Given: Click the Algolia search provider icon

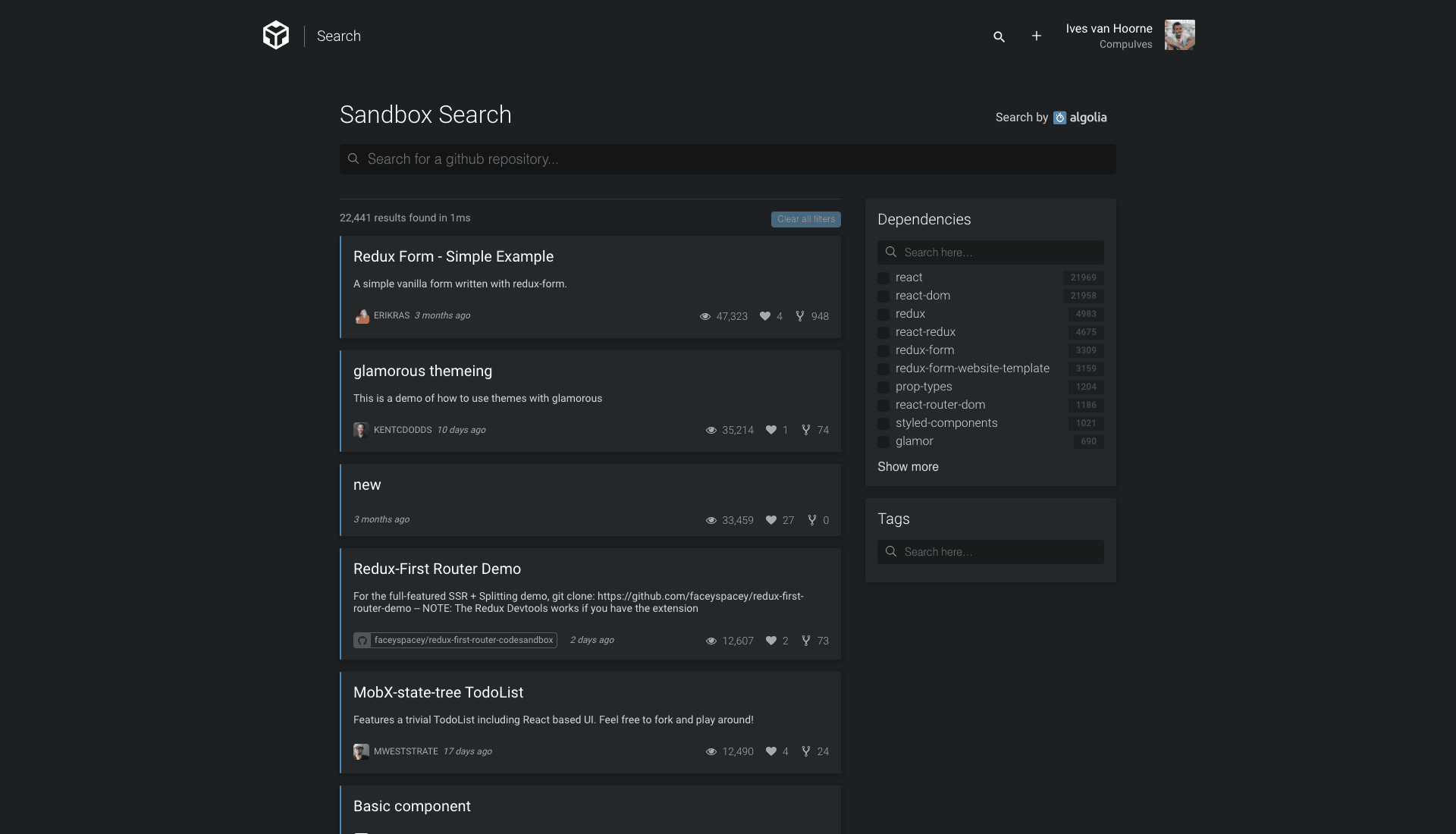Looking at the screenshot, I should (1059, 117).
